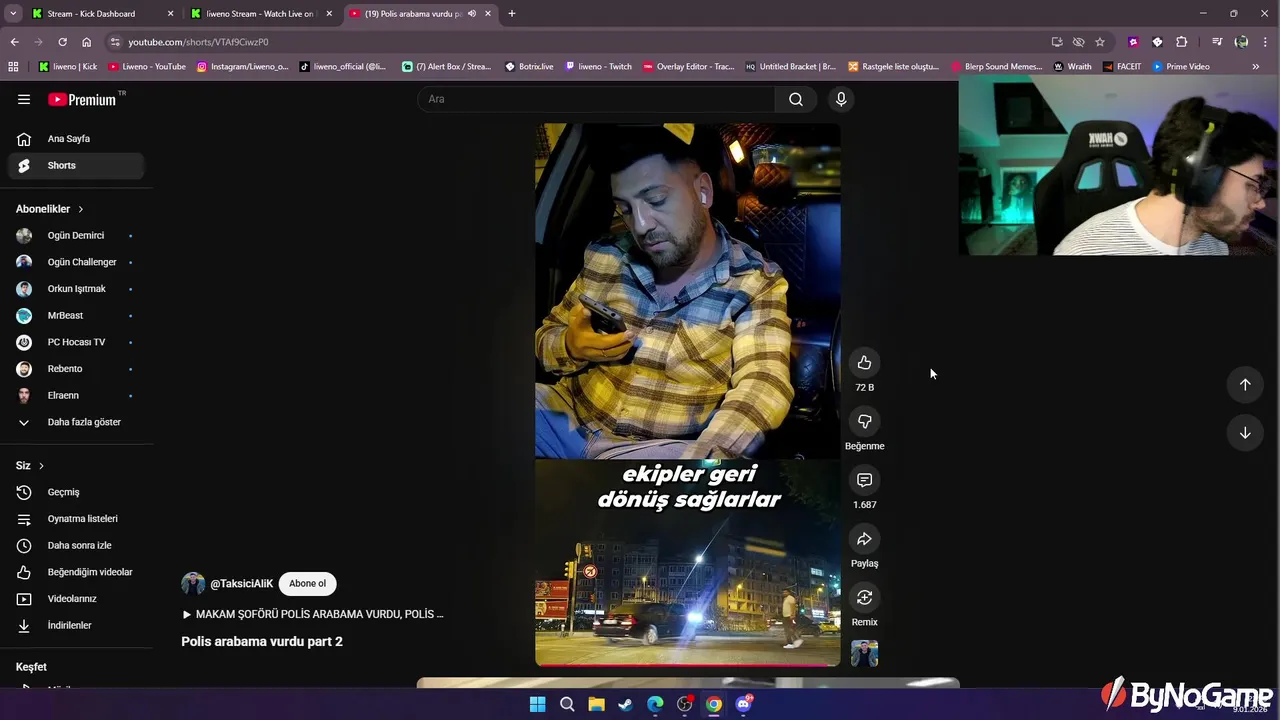Select Shorts in the sidebar
Image resolution: width=1280 pixels, height=720 pixels.
[x=76, y=166]
